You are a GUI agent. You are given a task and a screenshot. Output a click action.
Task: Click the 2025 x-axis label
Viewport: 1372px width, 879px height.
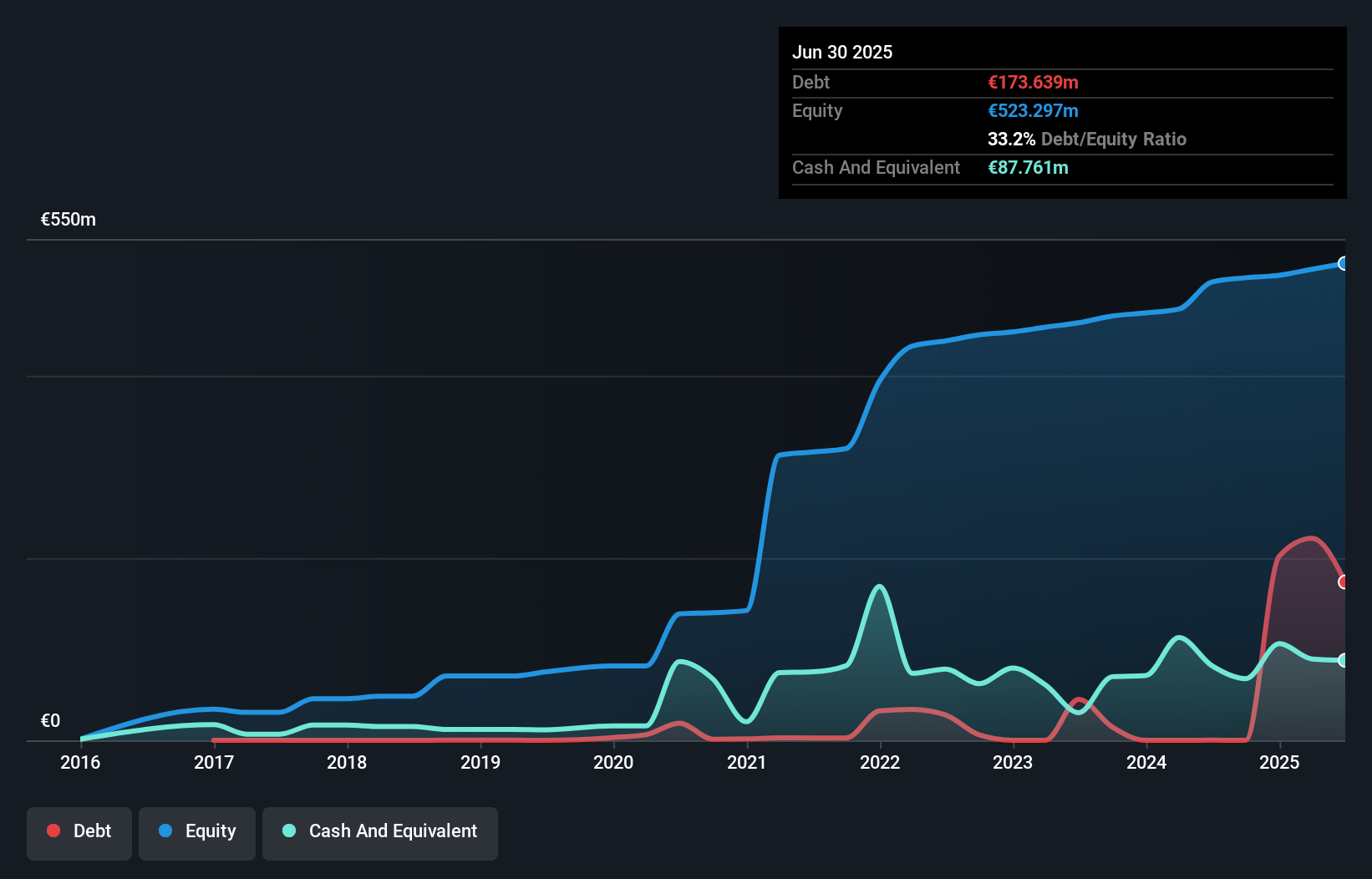(1279, 762)
